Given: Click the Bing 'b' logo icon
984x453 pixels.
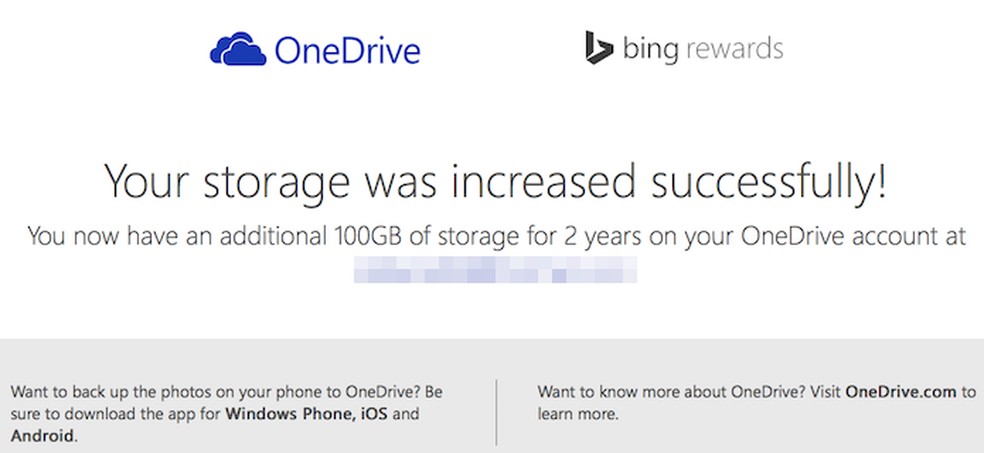Looking at the screenshot, I should 598,49.
